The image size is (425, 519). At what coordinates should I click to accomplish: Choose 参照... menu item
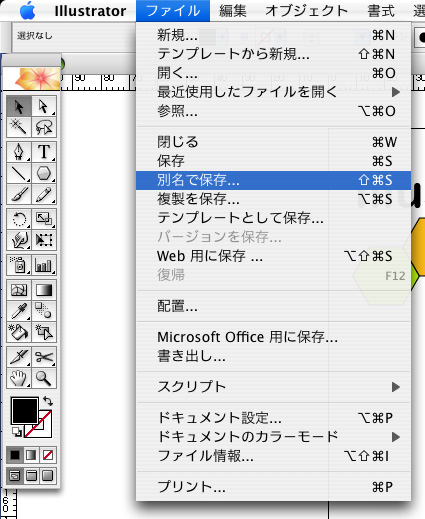(273, 111)
